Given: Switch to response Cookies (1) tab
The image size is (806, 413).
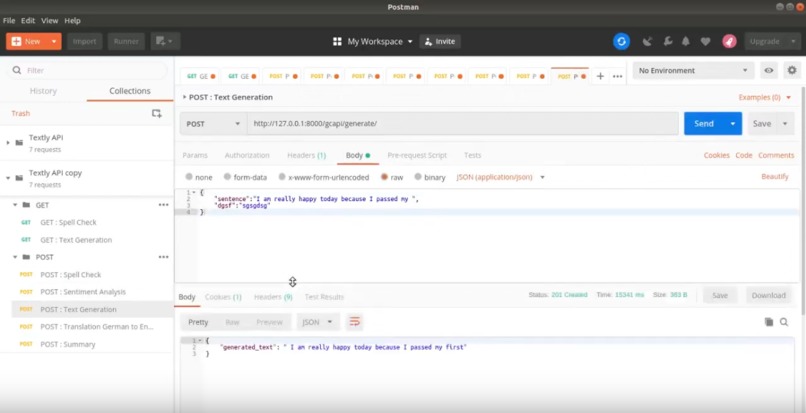Looking at the screenshot, I should click(x=223, y=297).
